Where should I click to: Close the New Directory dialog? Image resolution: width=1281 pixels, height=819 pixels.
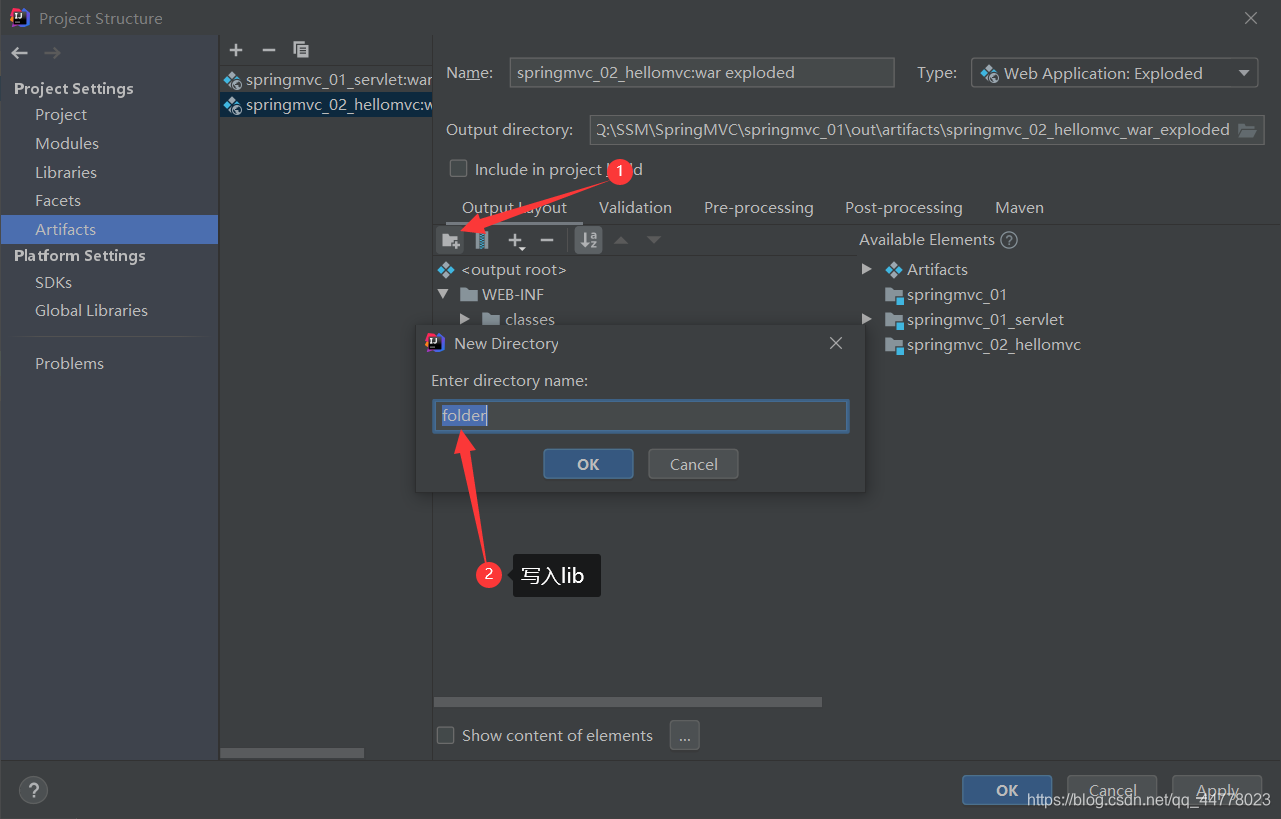pos(836,343)
